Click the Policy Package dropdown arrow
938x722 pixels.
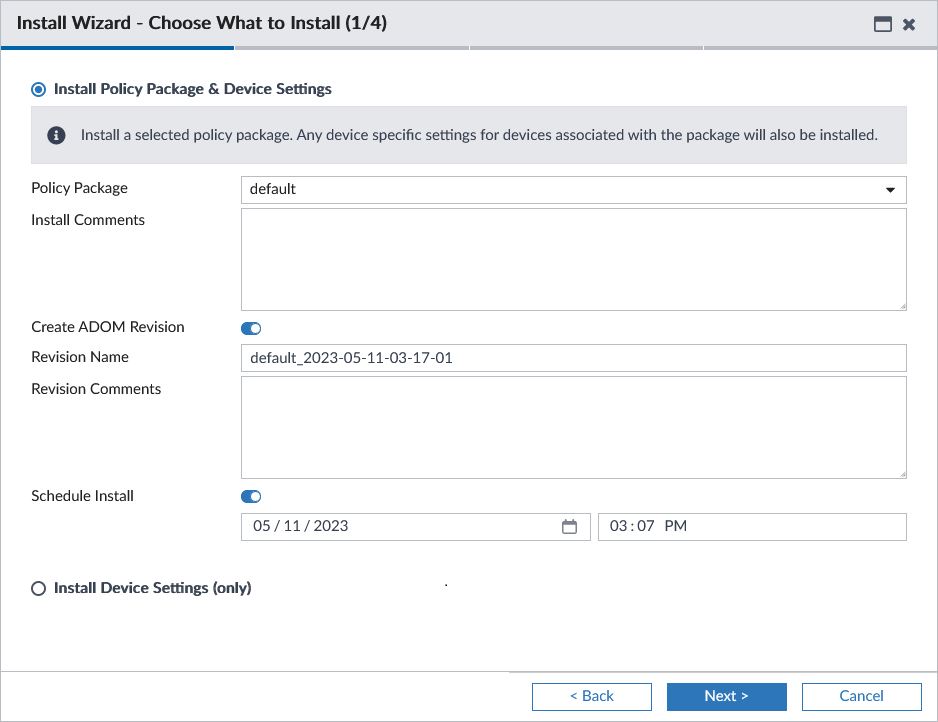coord(890,189)
